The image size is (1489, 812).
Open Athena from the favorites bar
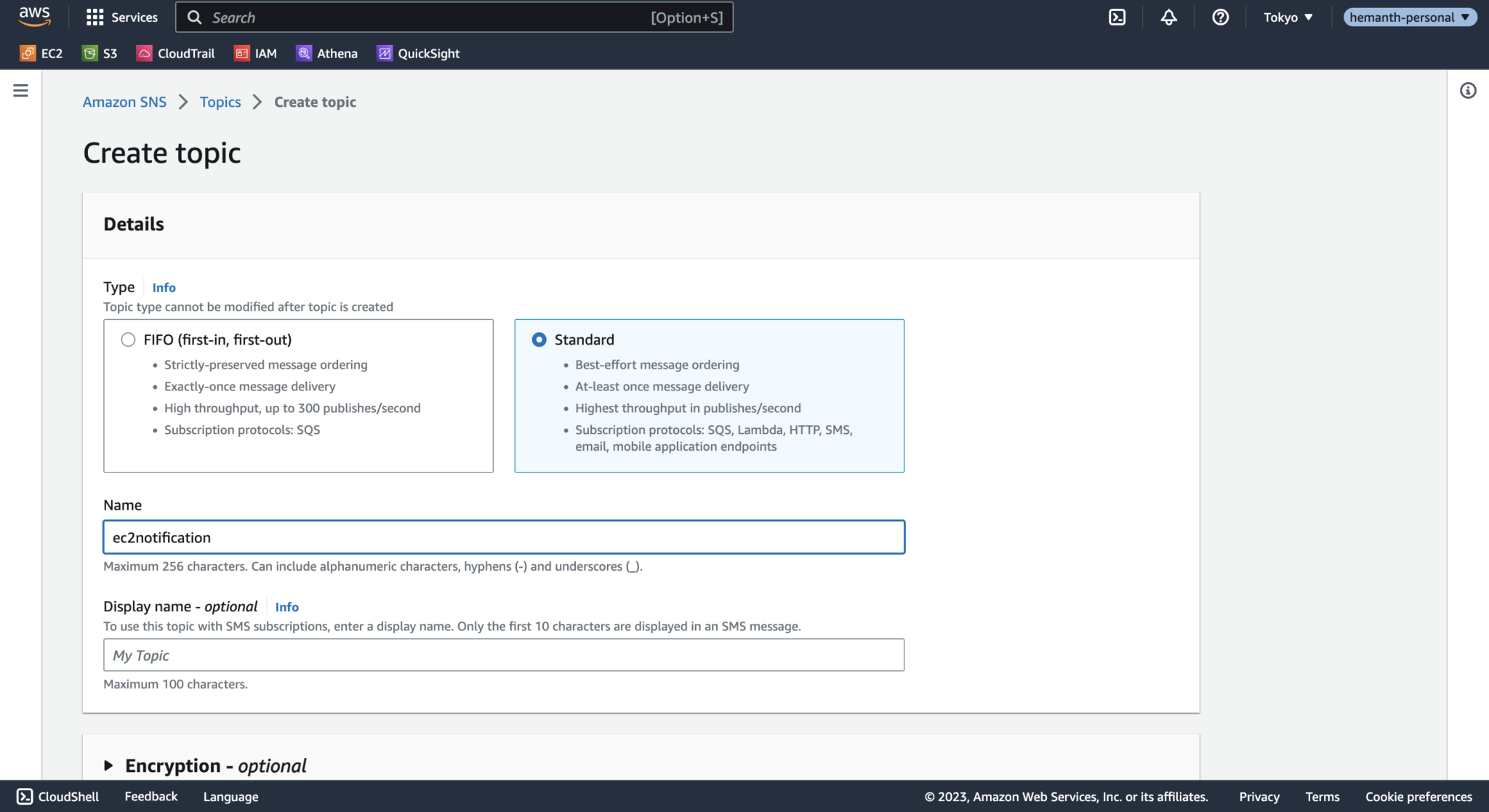tap(326, 53)
